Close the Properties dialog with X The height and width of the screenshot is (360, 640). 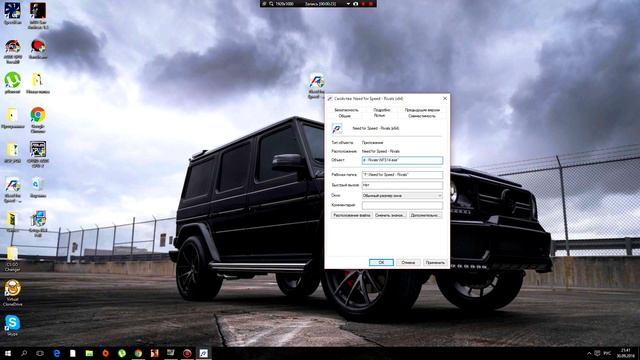(x=445, y=98)
